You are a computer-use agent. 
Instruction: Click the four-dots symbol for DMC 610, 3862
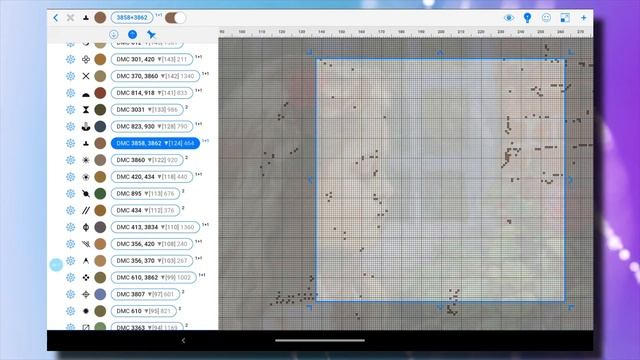[86, 278]
